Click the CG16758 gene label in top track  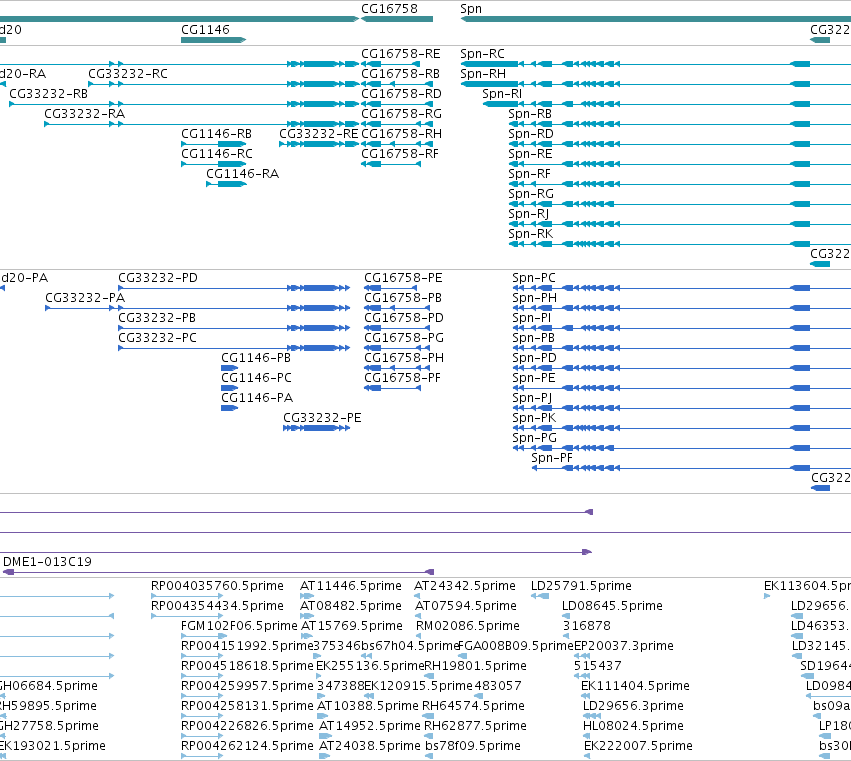[x=389, y=9]
